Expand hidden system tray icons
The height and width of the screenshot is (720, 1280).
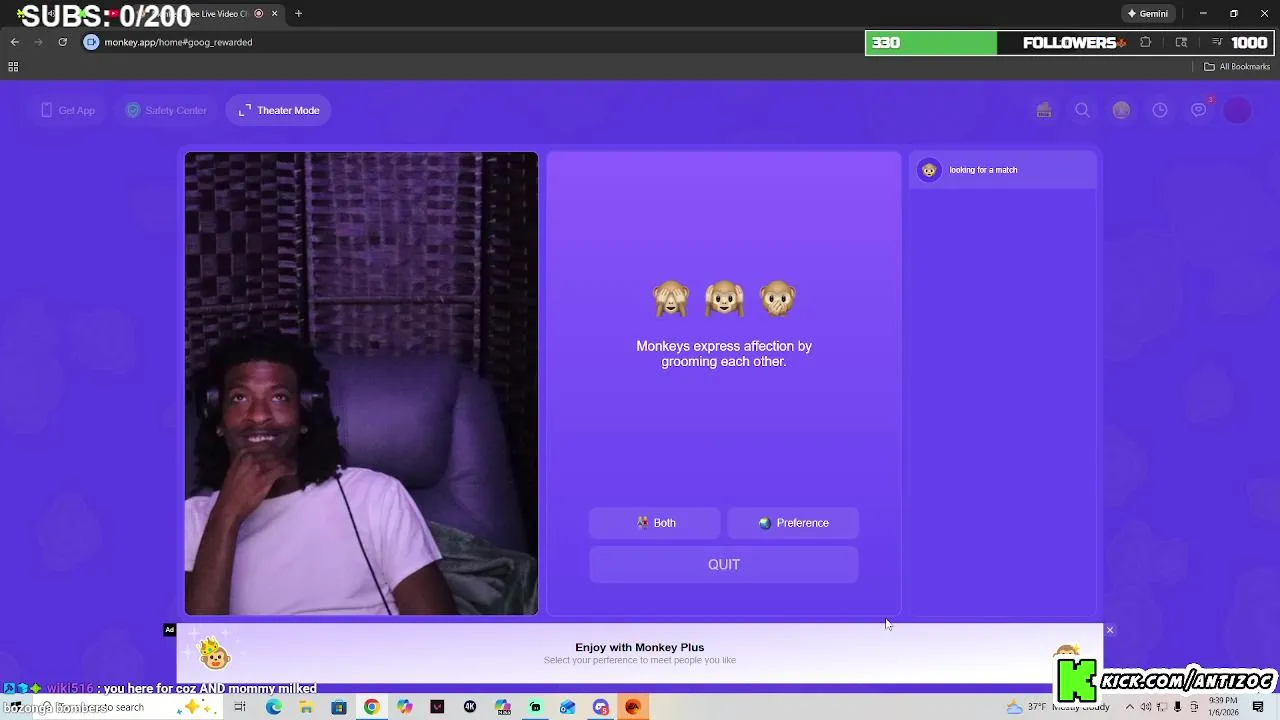coord(1130,708)
